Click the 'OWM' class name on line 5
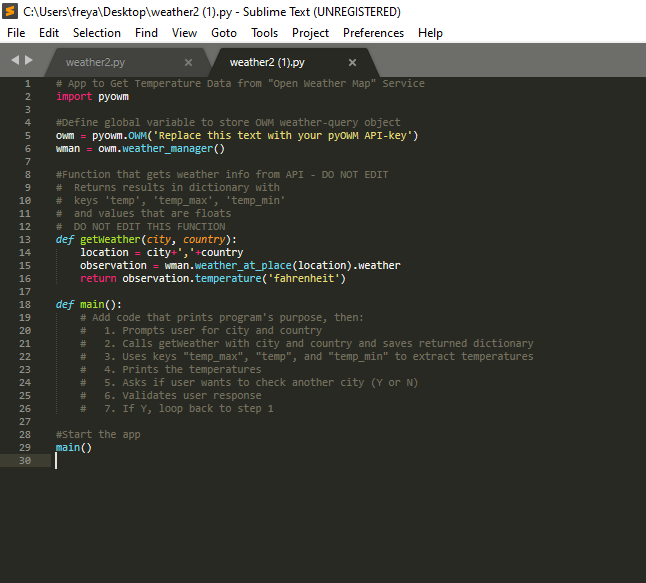The width and height of the screenshot is (646, 583). pyautogui.click(x=137, y=136)
